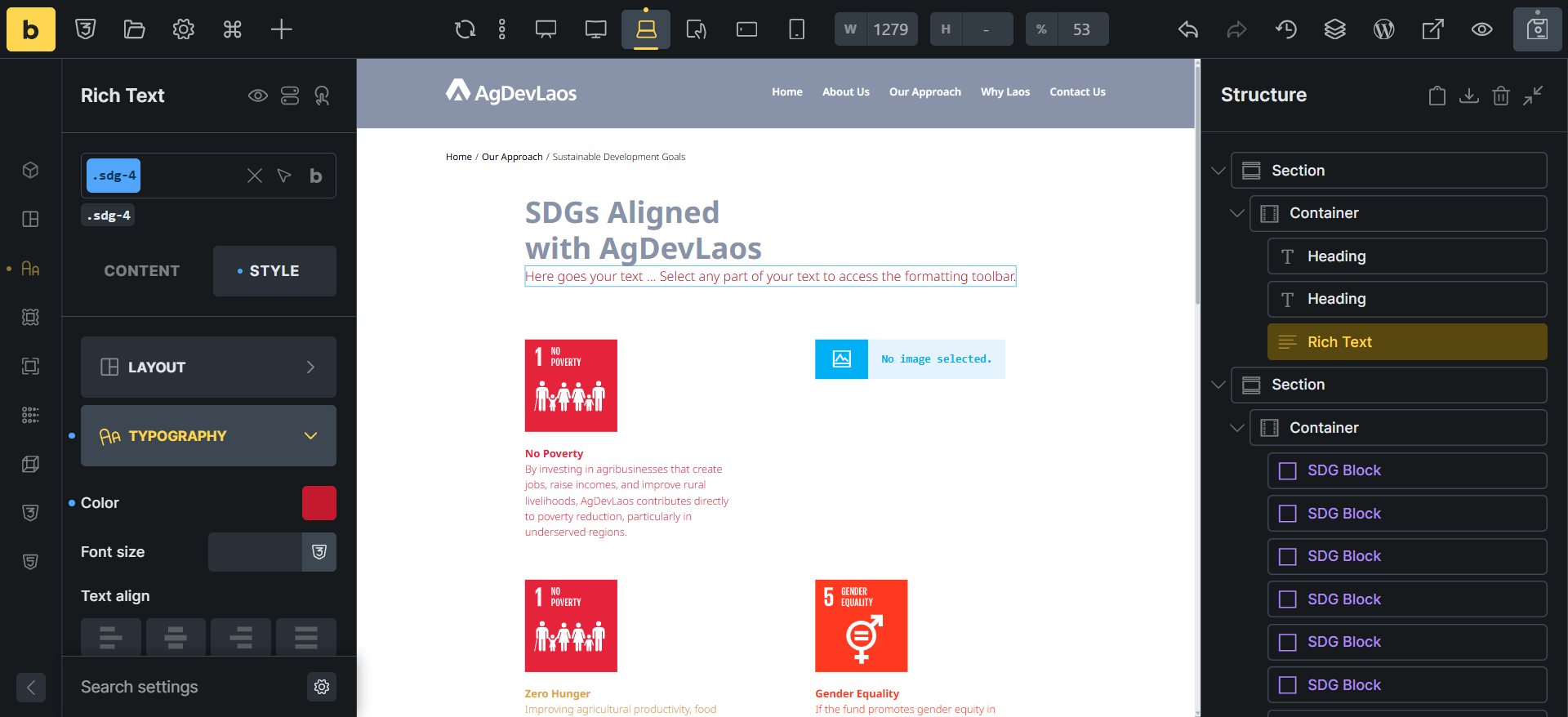Download structure with the download icon
The image size is (1568, 717).
pyautogui.click(x=1469, y=96)
